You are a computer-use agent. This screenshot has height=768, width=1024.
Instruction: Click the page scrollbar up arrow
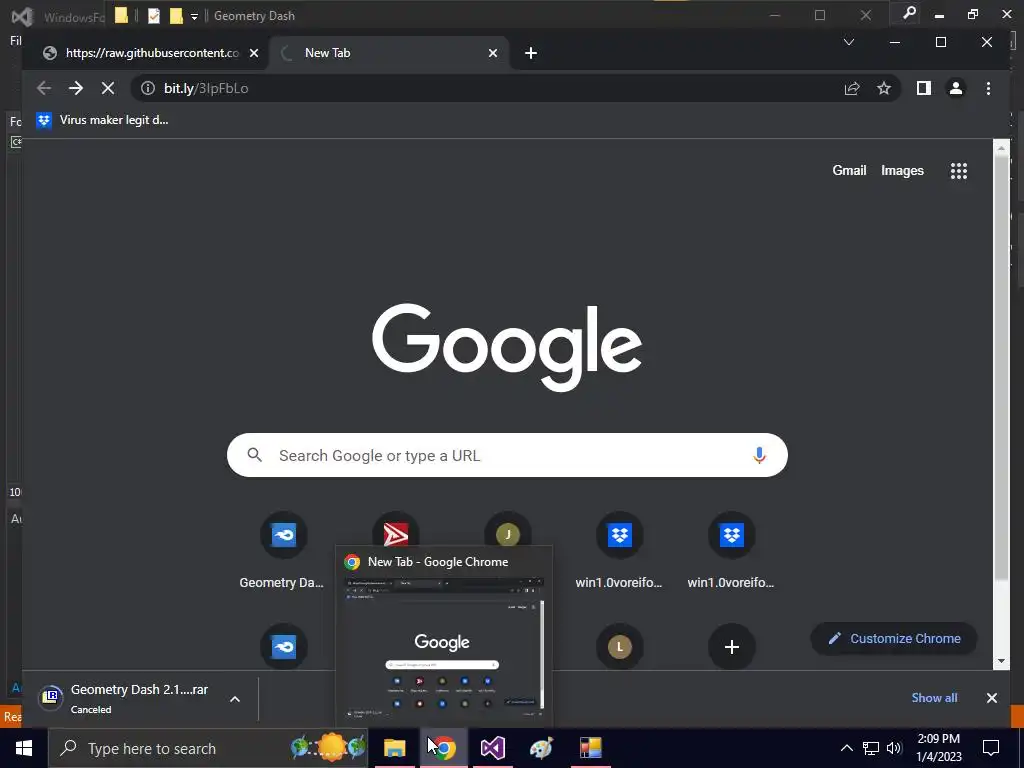(x=1001, y=148)
